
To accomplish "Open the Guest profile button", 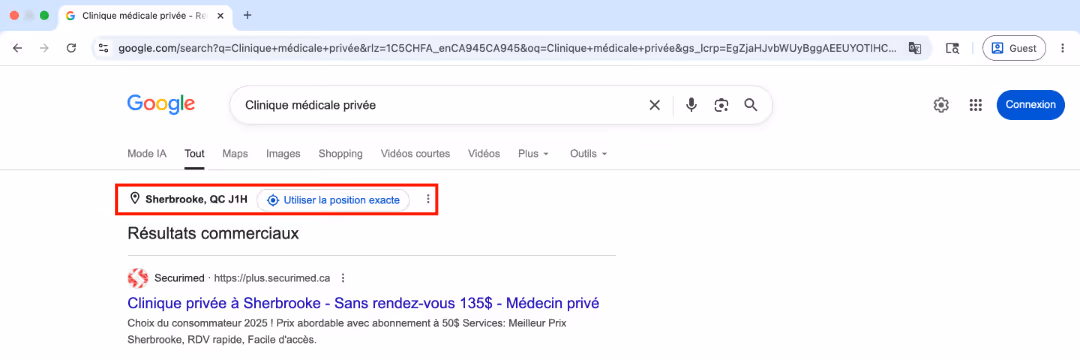I will (1014, 48).
